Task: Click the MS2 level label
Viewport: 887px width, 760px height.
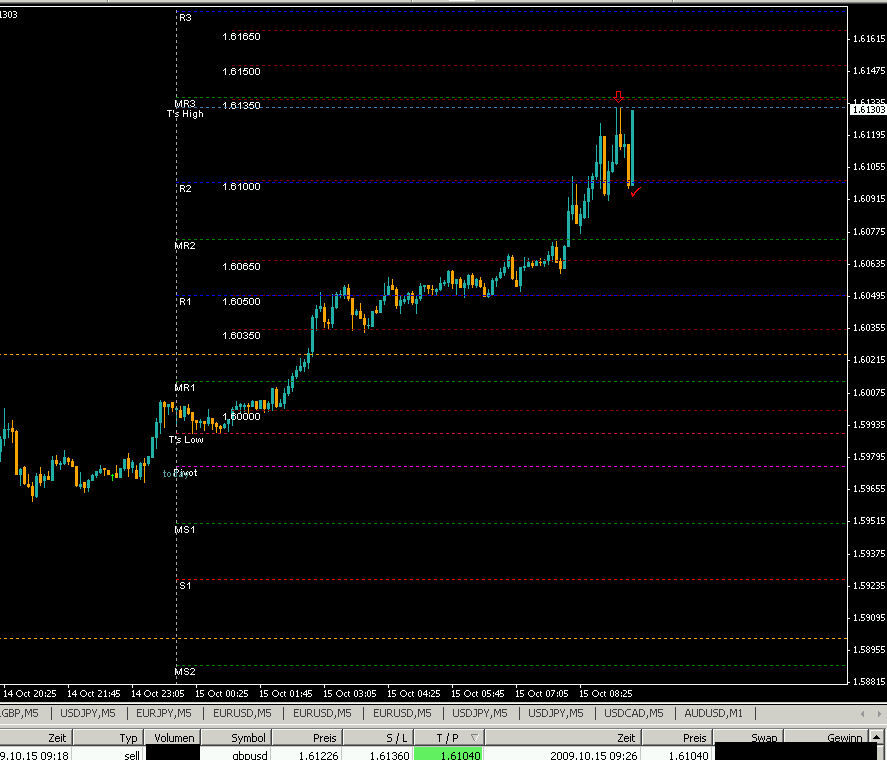Action: click(185, 672)
